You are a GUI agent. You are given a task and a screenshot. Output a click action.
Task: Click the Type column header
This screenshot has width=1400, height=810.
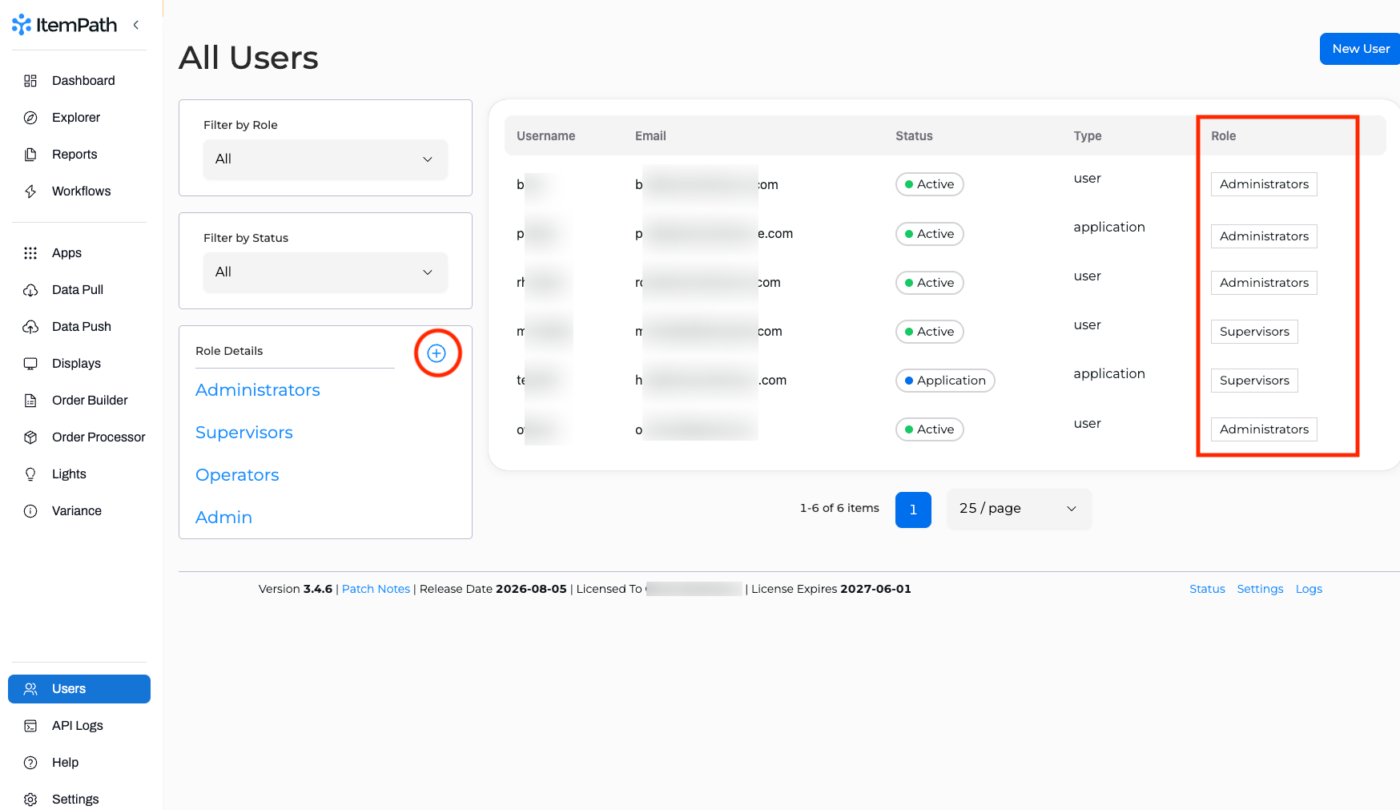pos(1088,136)
